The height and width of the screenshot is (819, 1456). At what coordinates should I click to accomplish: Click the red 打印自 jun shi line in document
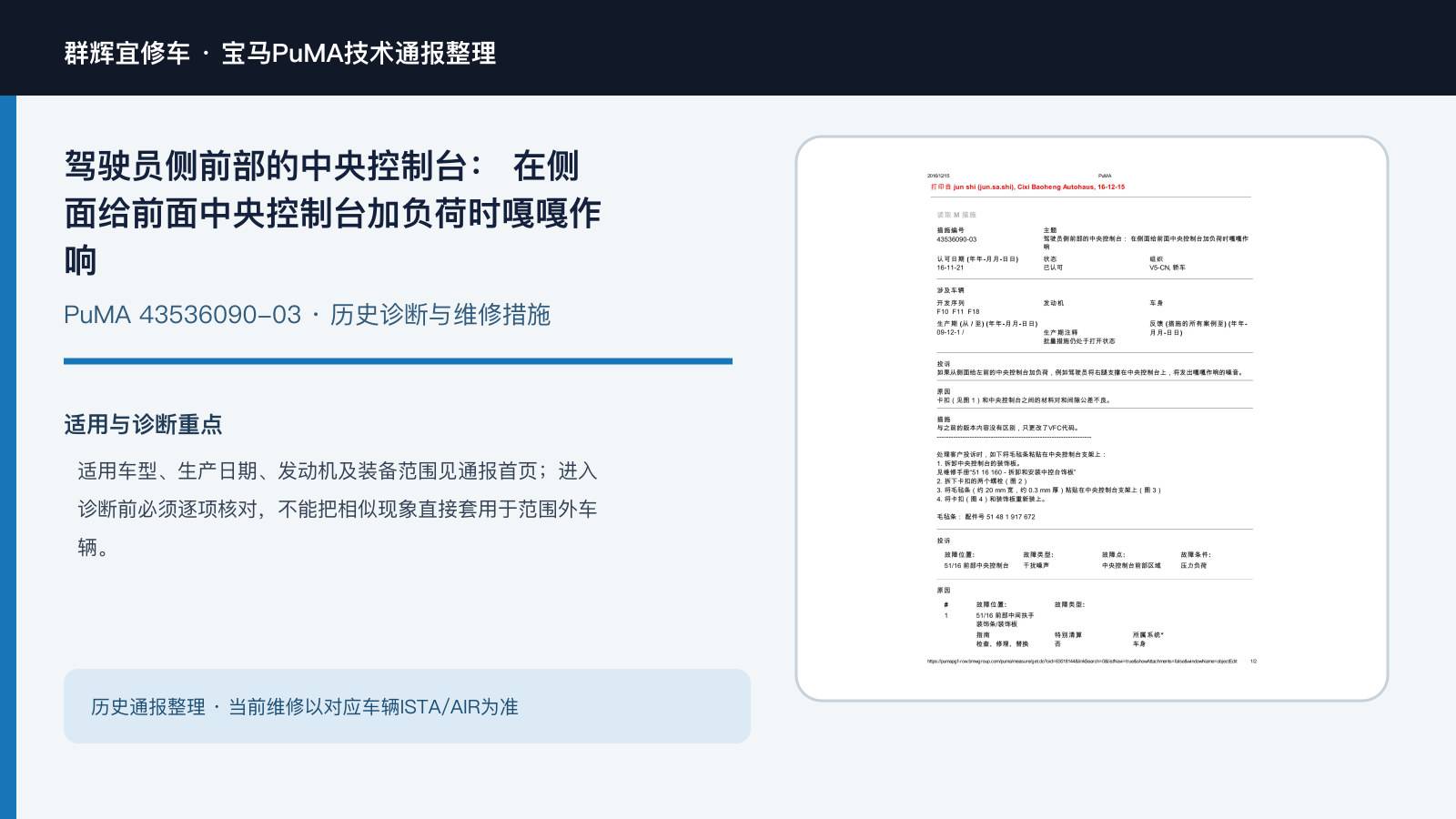(x=1027, y=187)
